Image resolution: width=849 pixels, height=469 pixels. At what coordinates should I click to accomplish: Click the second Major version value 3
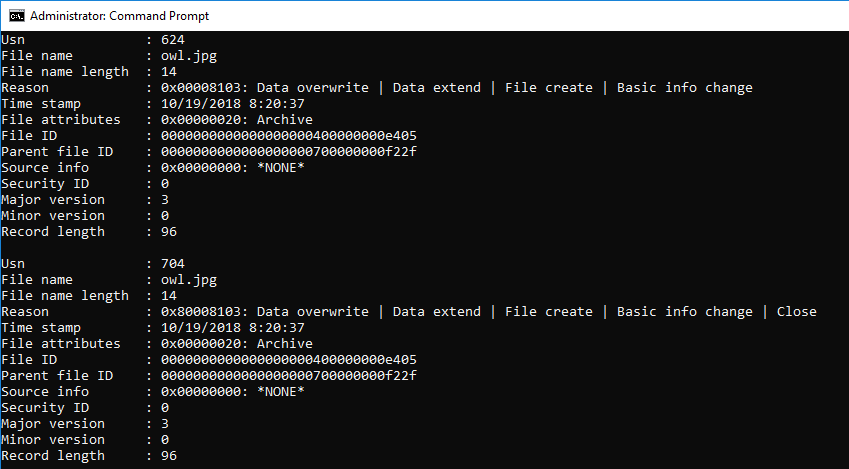click(165, 424)
